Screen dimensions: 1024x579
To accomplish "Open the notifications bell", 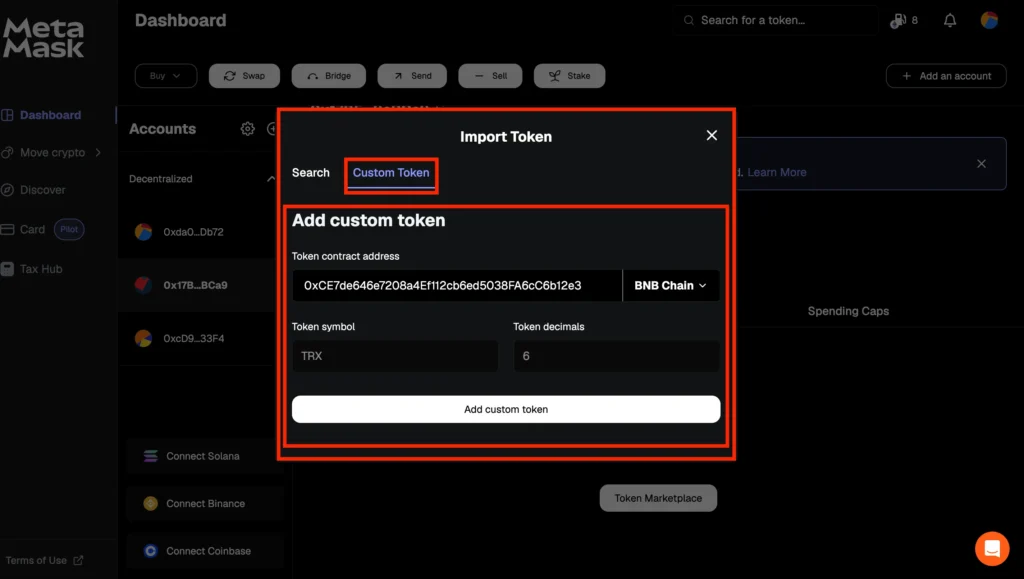I will pyautogui.click(x=950, y=20).
